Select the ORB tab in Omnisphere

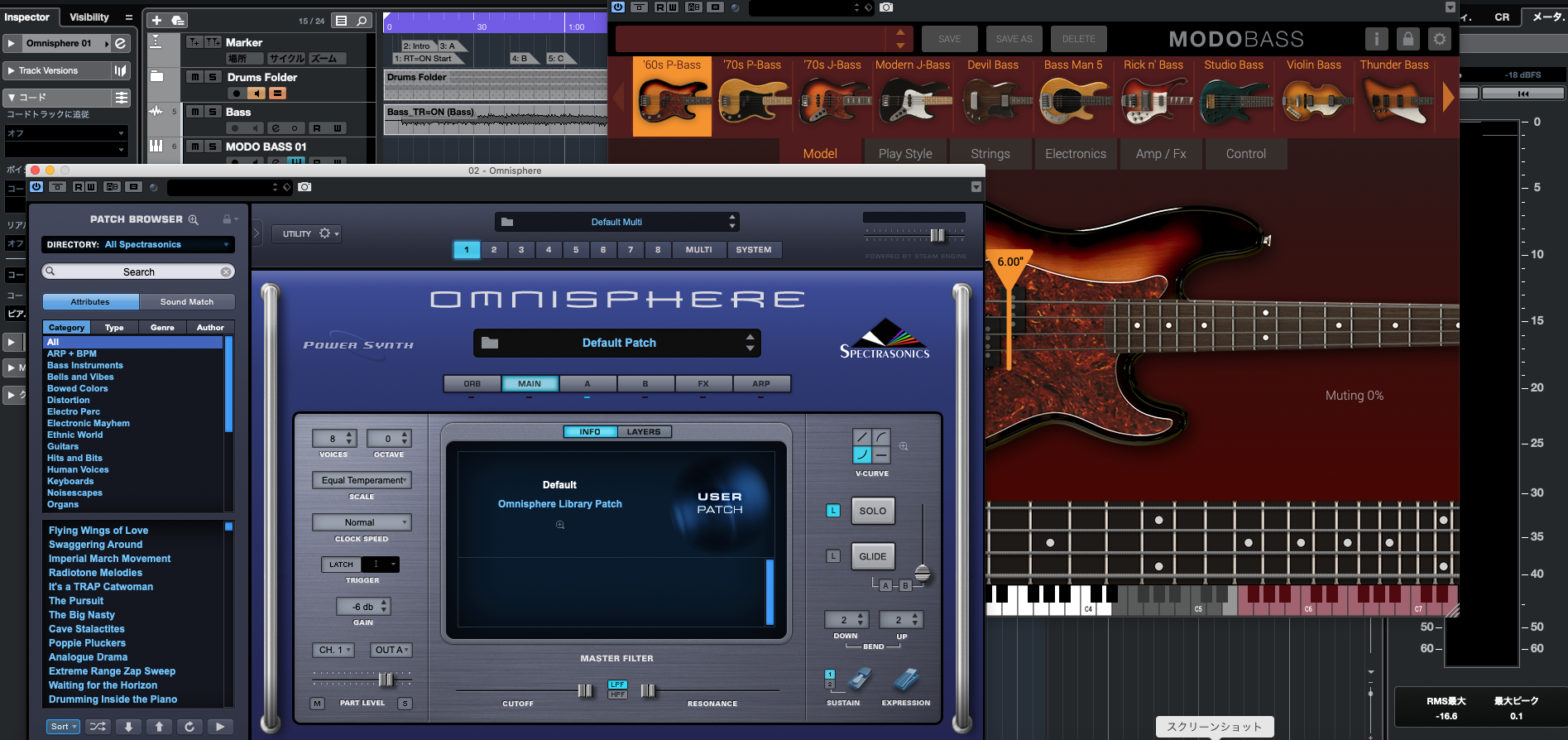click(x=472, y=384)
